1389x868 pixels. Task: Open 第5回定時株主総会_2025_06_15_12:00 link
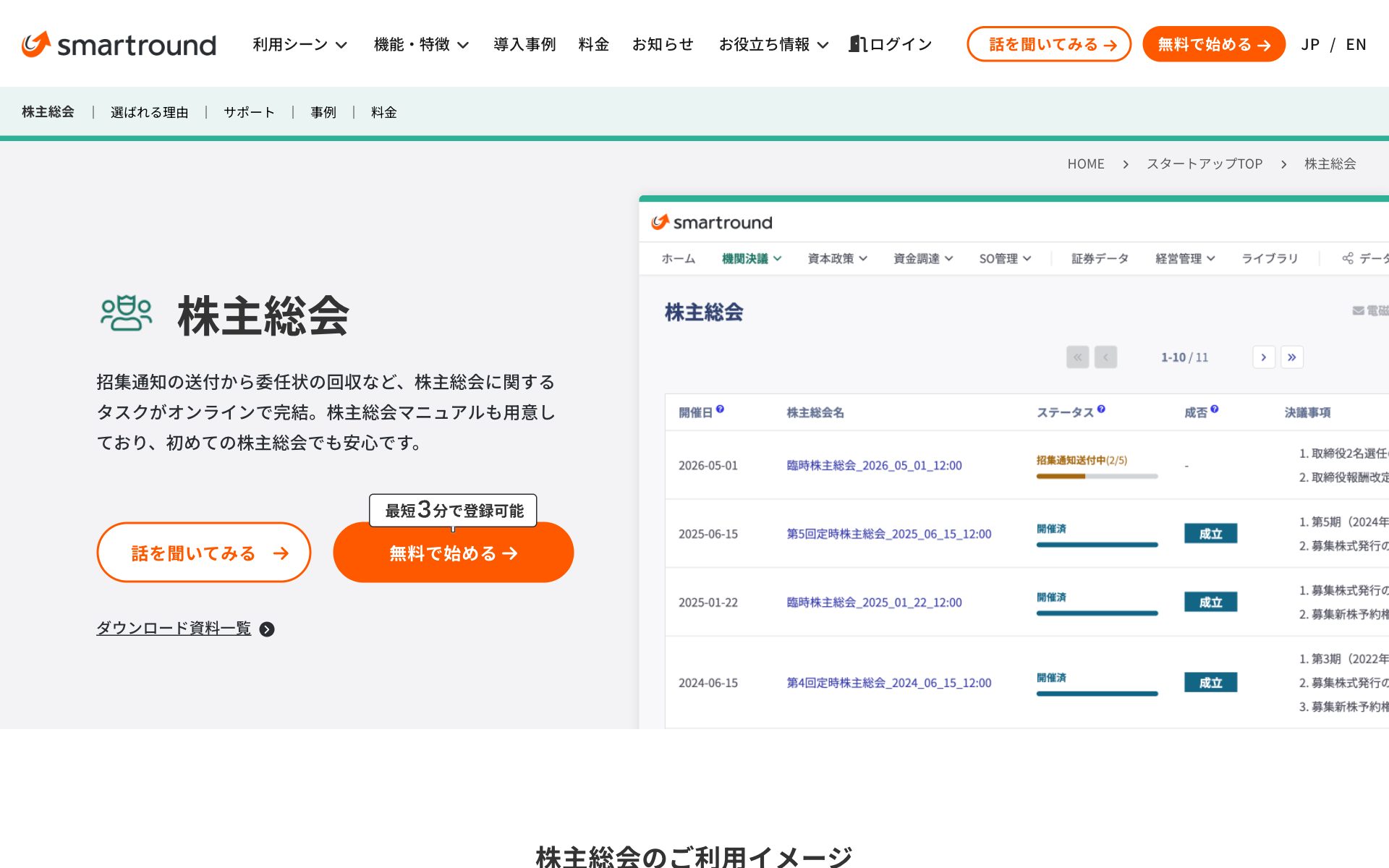(x=889, y=535)
